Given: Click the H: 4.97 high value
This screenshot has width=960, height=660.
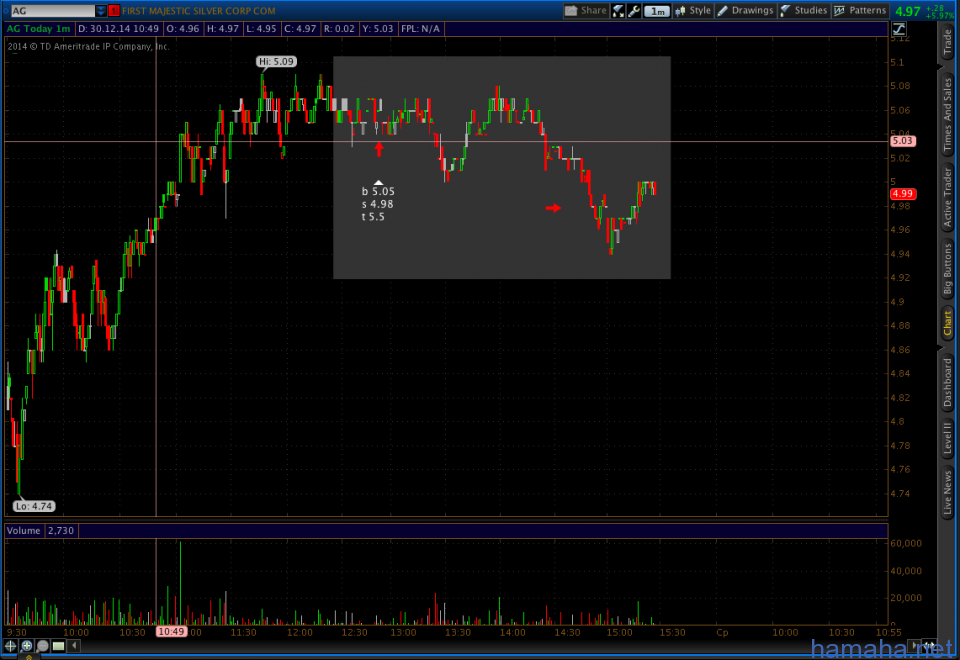Looking at the screenshot, I should pos(222,29).
